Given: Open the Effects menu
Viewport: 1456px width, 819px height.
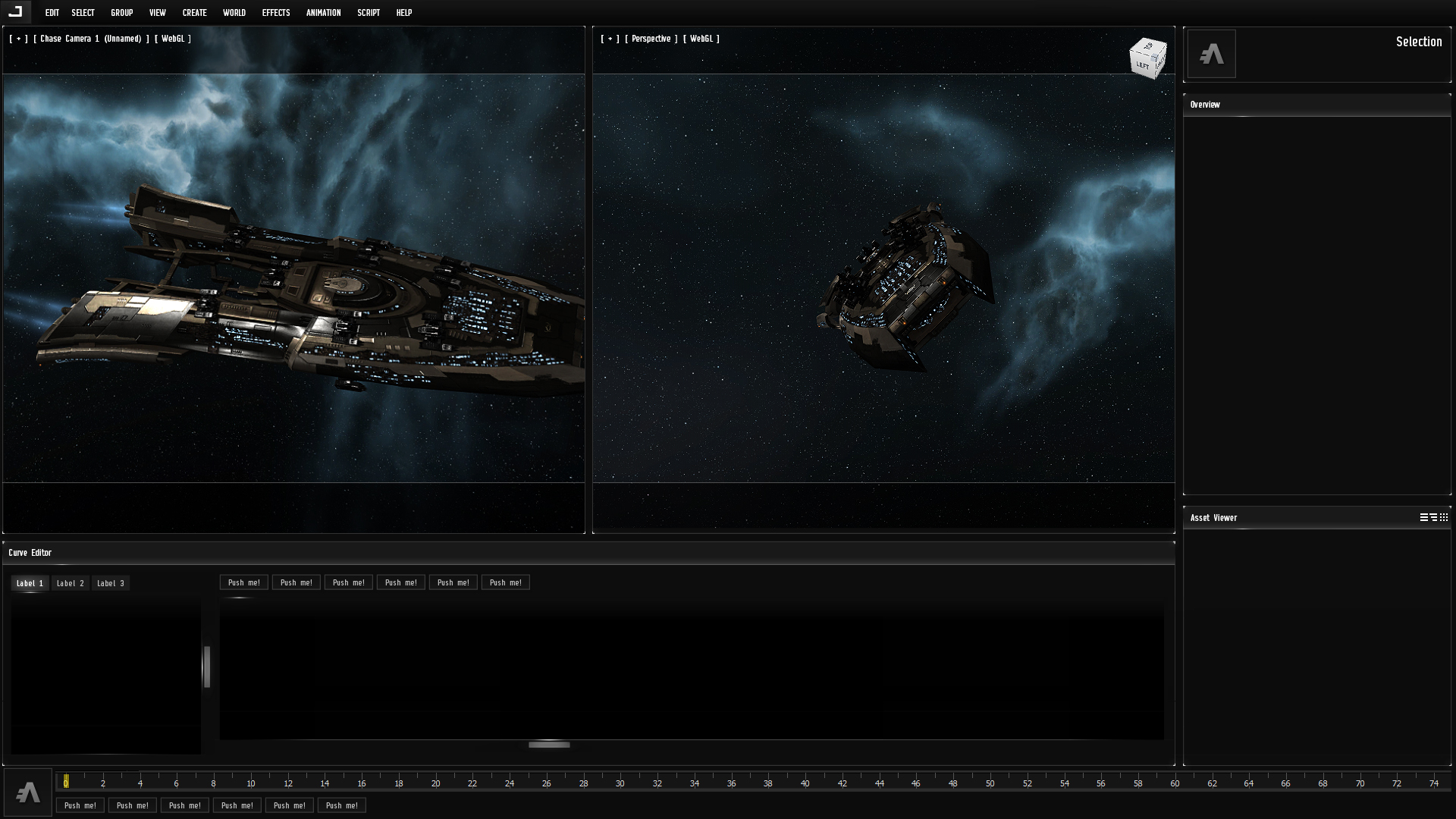Looking at the screenshot, I should [x=276, y=13].
